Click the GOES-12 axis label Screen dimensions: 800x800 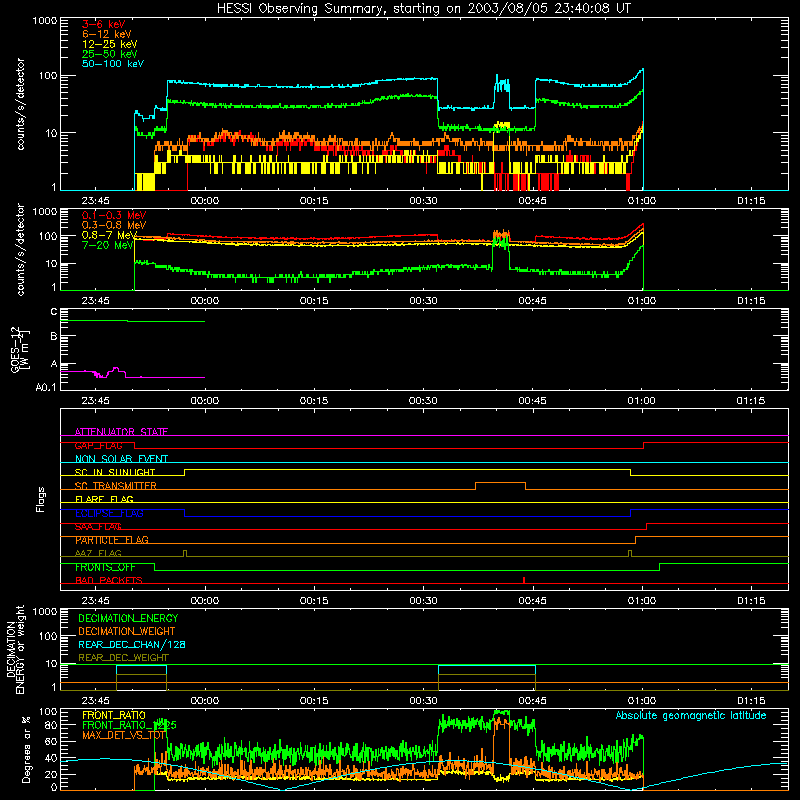(x=19, y=349)
